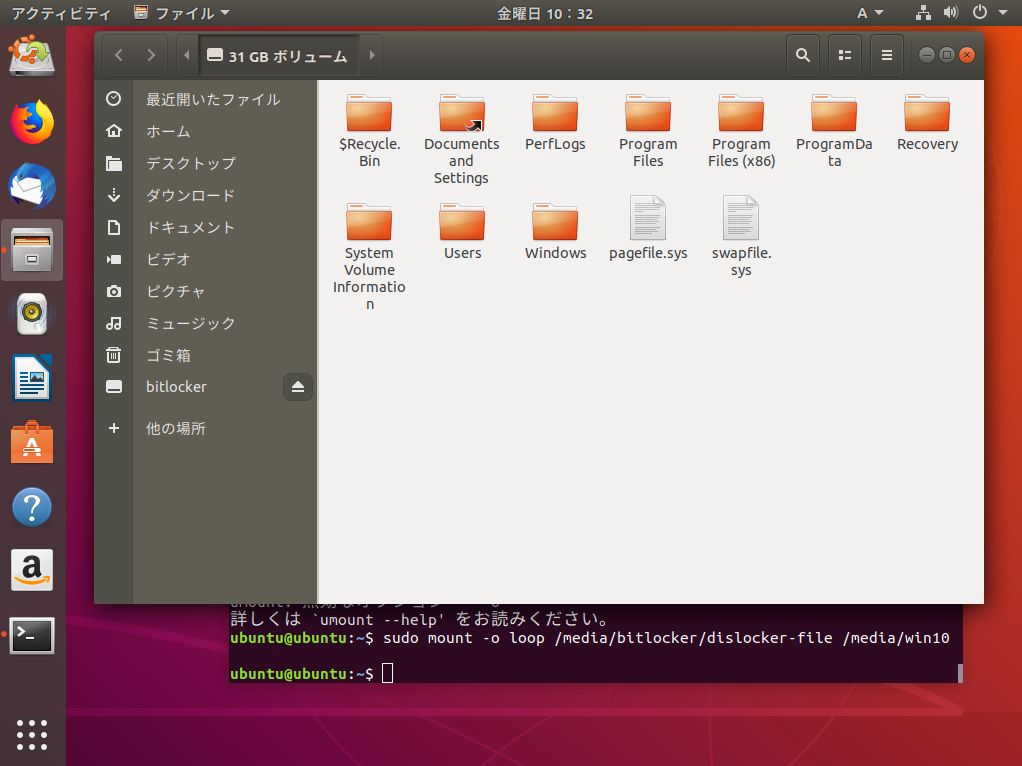Open Help from the dock
Viewport: 1022px width, 766px height.
coord(32,507)
